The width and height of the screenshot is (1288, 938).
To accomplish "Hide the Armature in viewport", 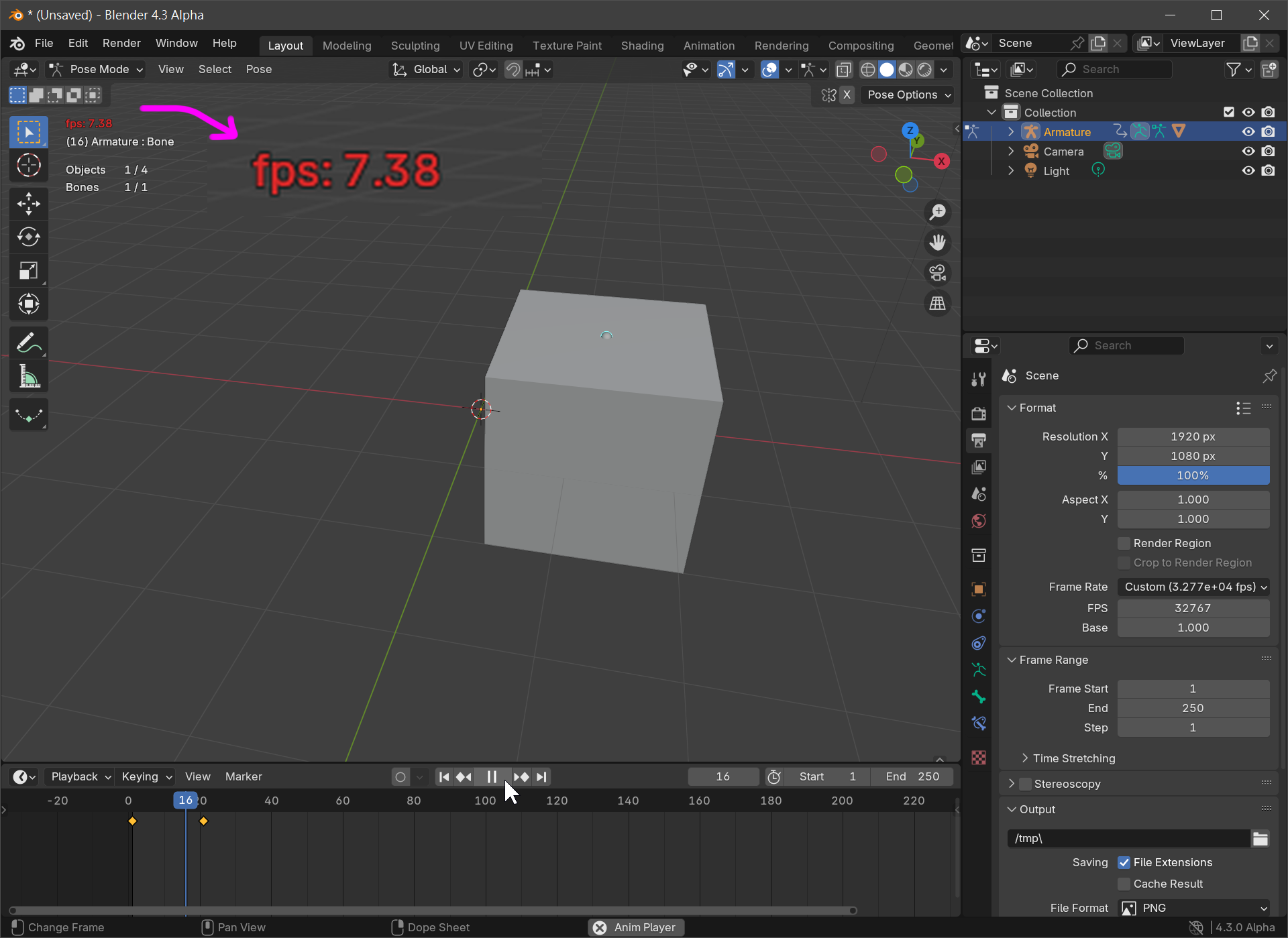I will (x=1248, y=132).
